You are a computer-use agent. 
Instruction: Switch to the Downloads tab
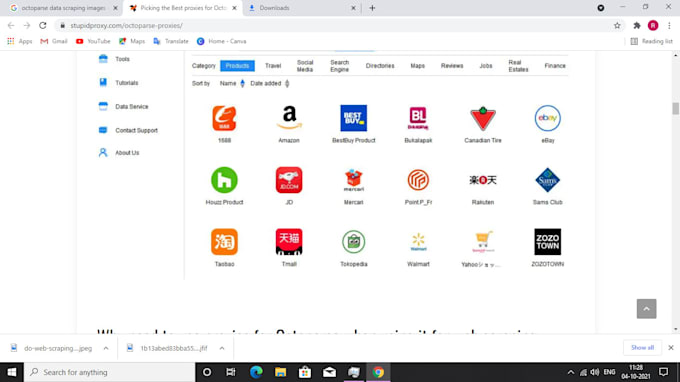pyautogui.click(x=302, y=8)
